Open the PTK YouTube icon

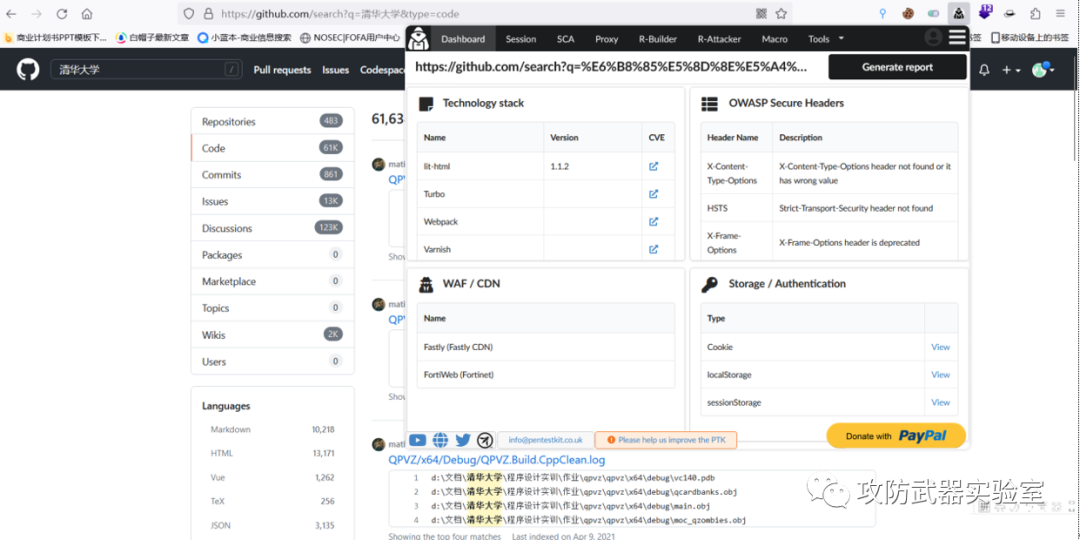pos(418,439)
